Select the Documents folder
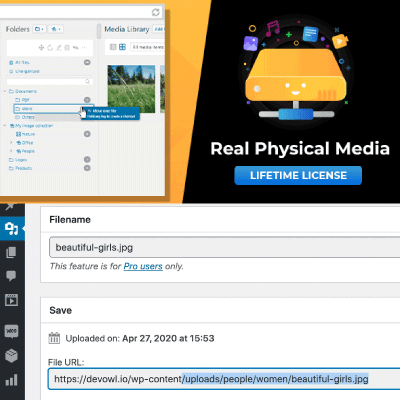 [x=26, y=91]
